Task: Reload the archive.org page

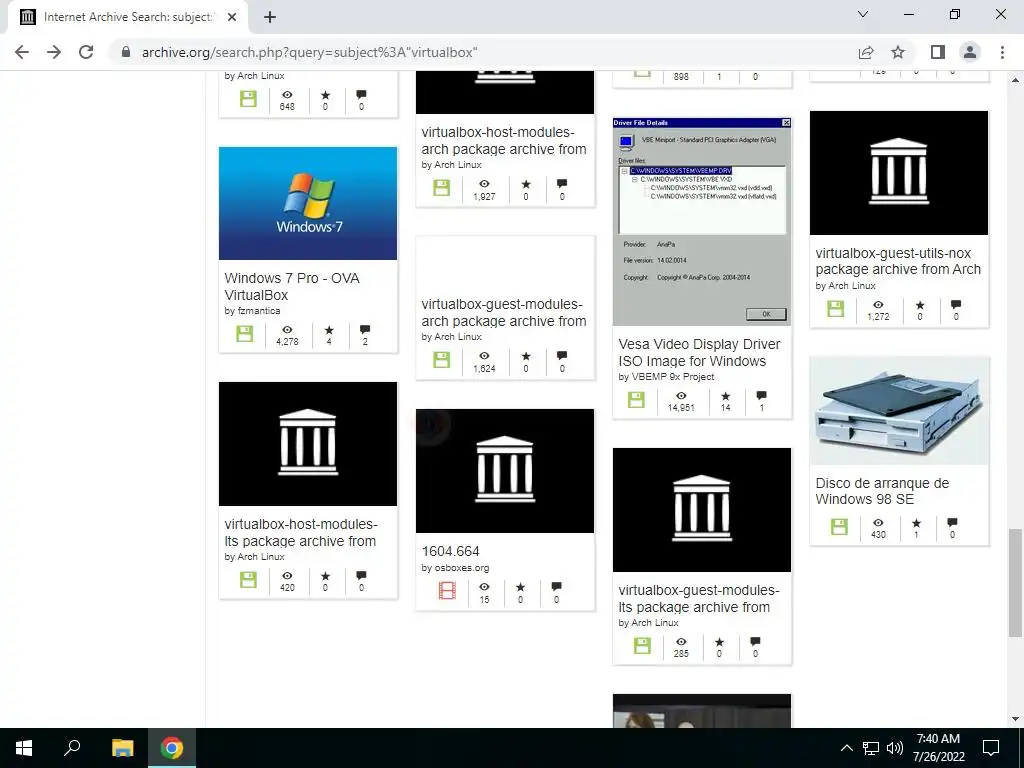Action: coord(86,52)
